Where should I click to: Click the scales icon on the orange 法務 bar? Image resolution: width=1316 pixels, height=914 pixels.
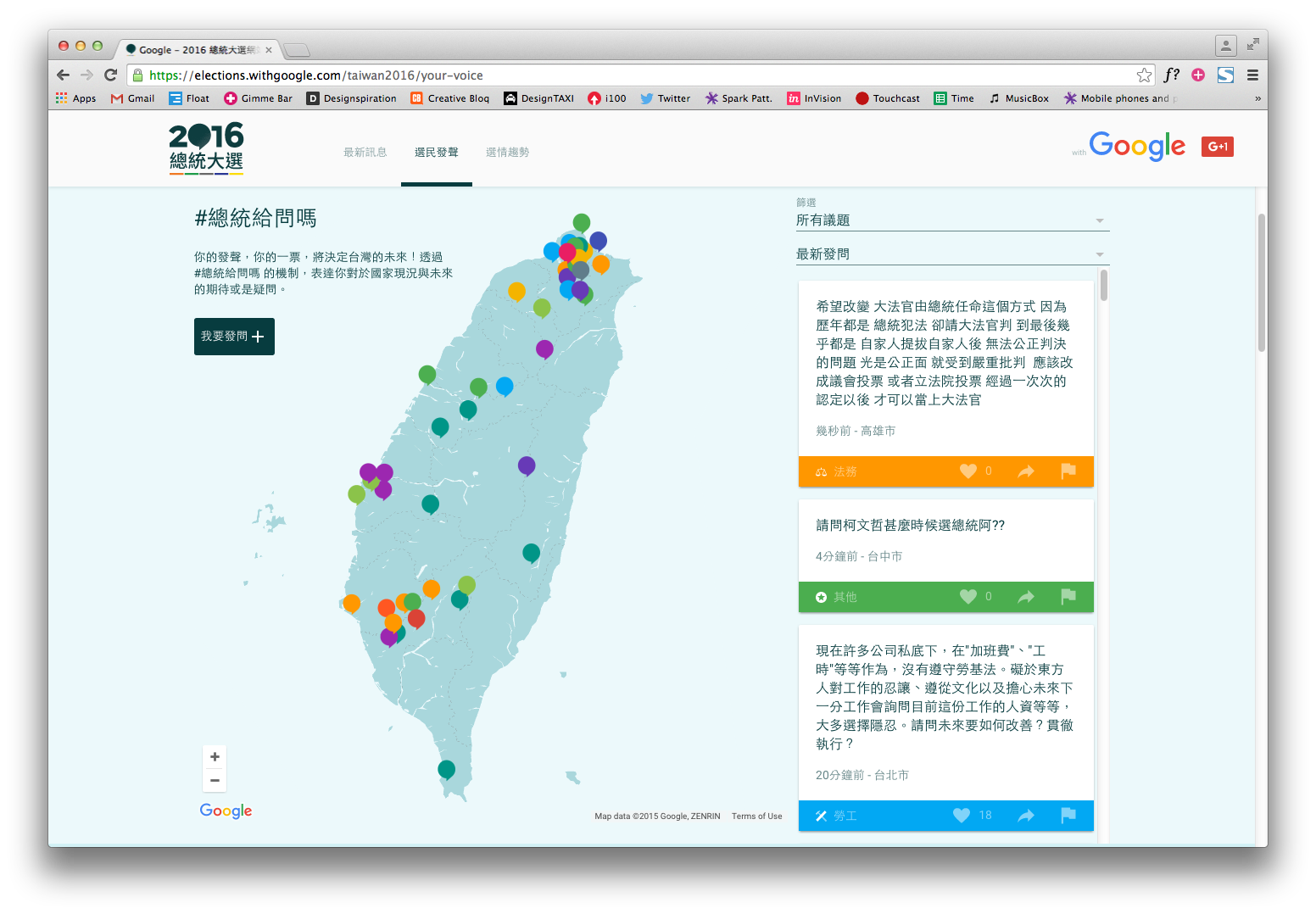[x=820, y=471]
